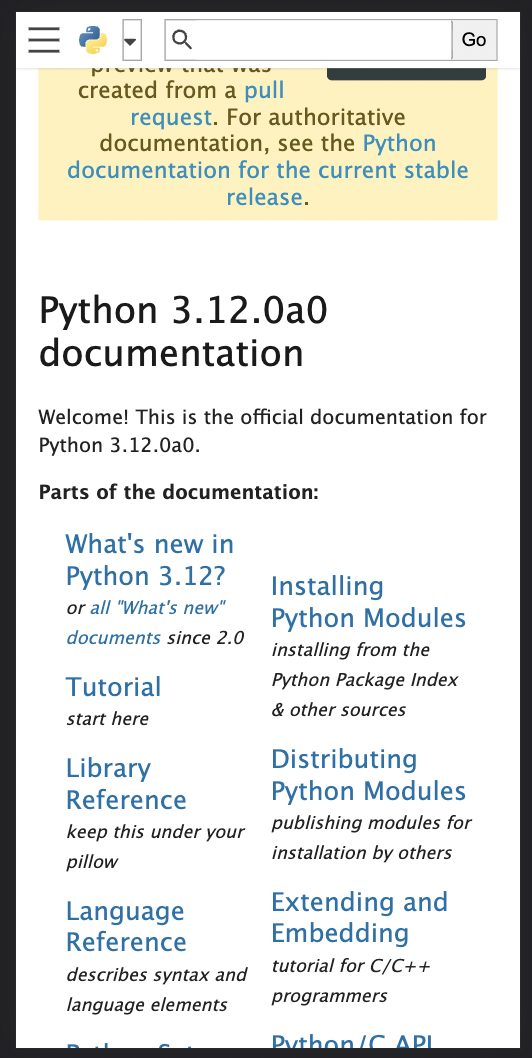Click the 'Parts of the documentation:' text
The height and width of the screenshot is (1058, 532).
(x=178, y=492)
